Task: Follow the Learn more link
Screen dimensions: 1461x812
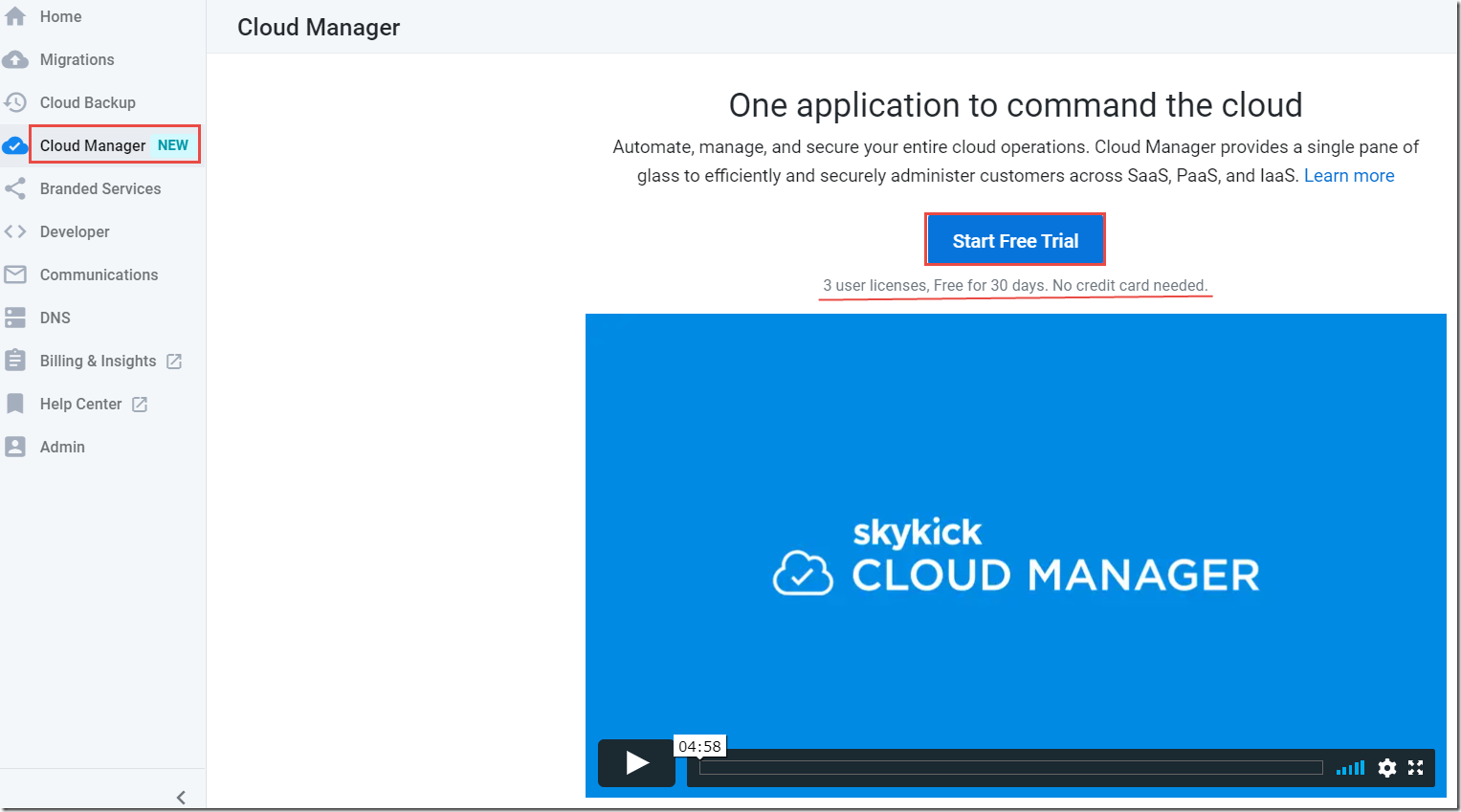Action: [1348, 176]
